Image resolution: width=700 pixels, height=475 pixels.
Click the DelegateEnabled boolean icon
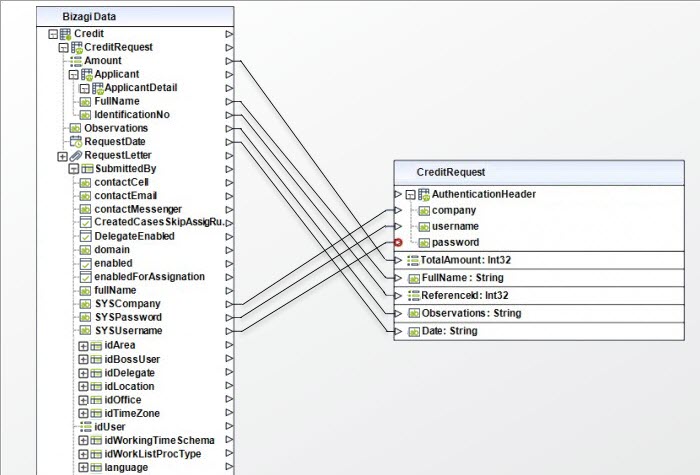85,237
